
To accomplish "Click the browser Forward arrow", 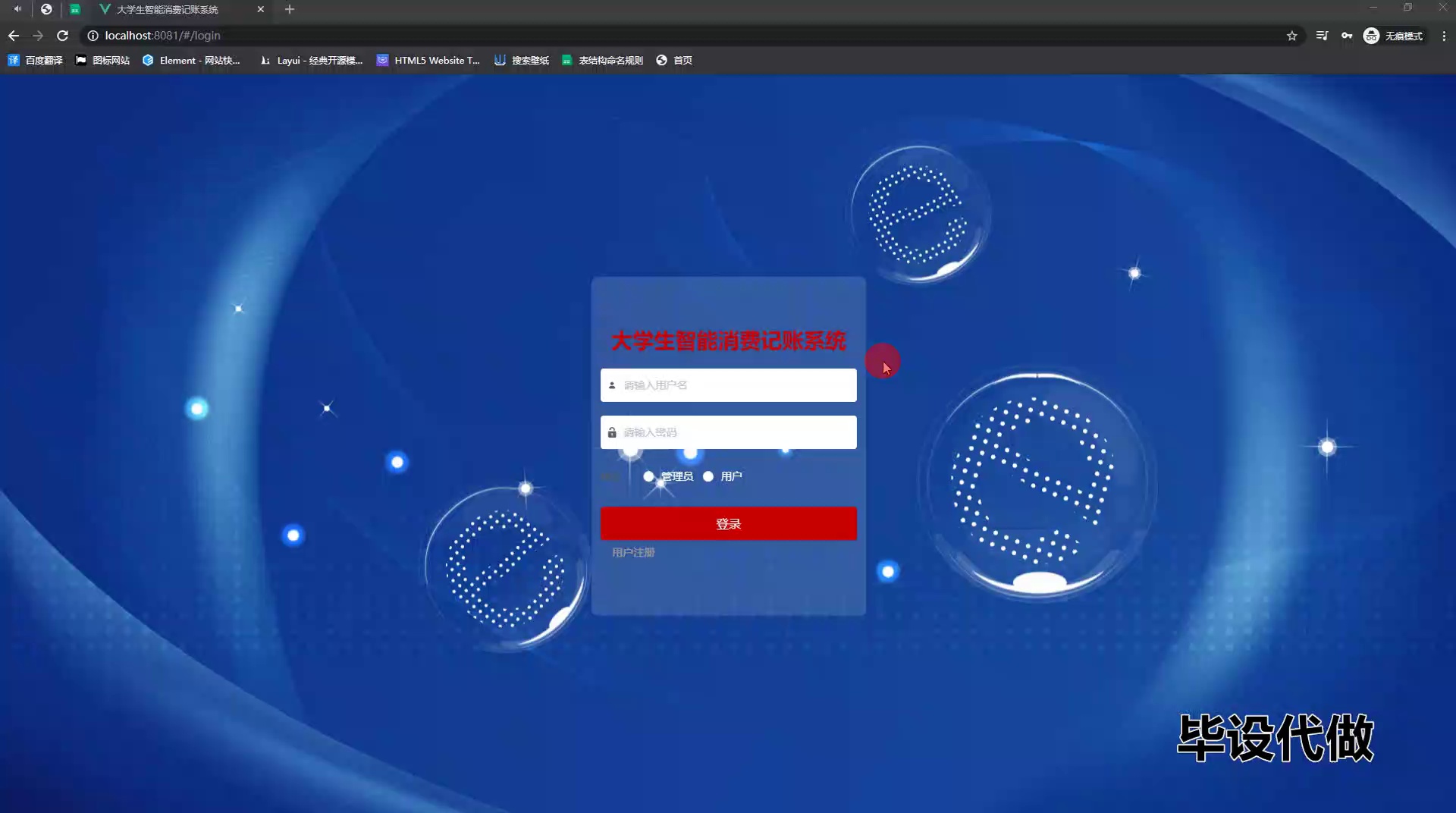I will click(x=38, y=36).
